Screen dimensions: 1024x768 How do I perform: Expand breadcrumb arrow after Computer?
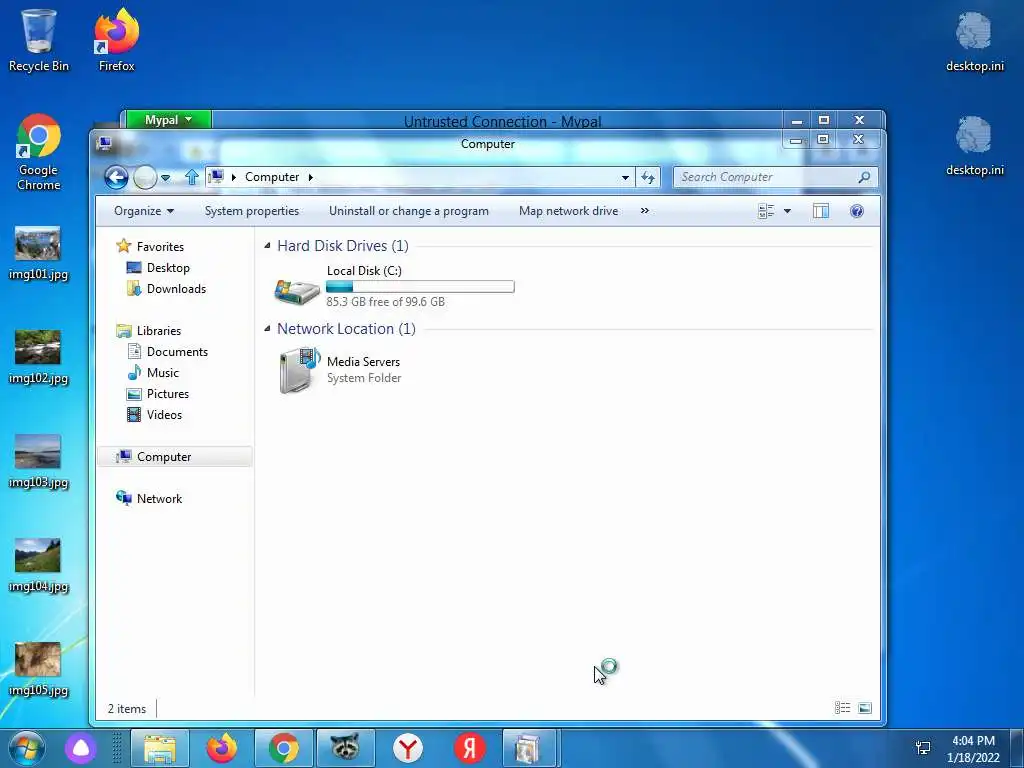point(311,177)
